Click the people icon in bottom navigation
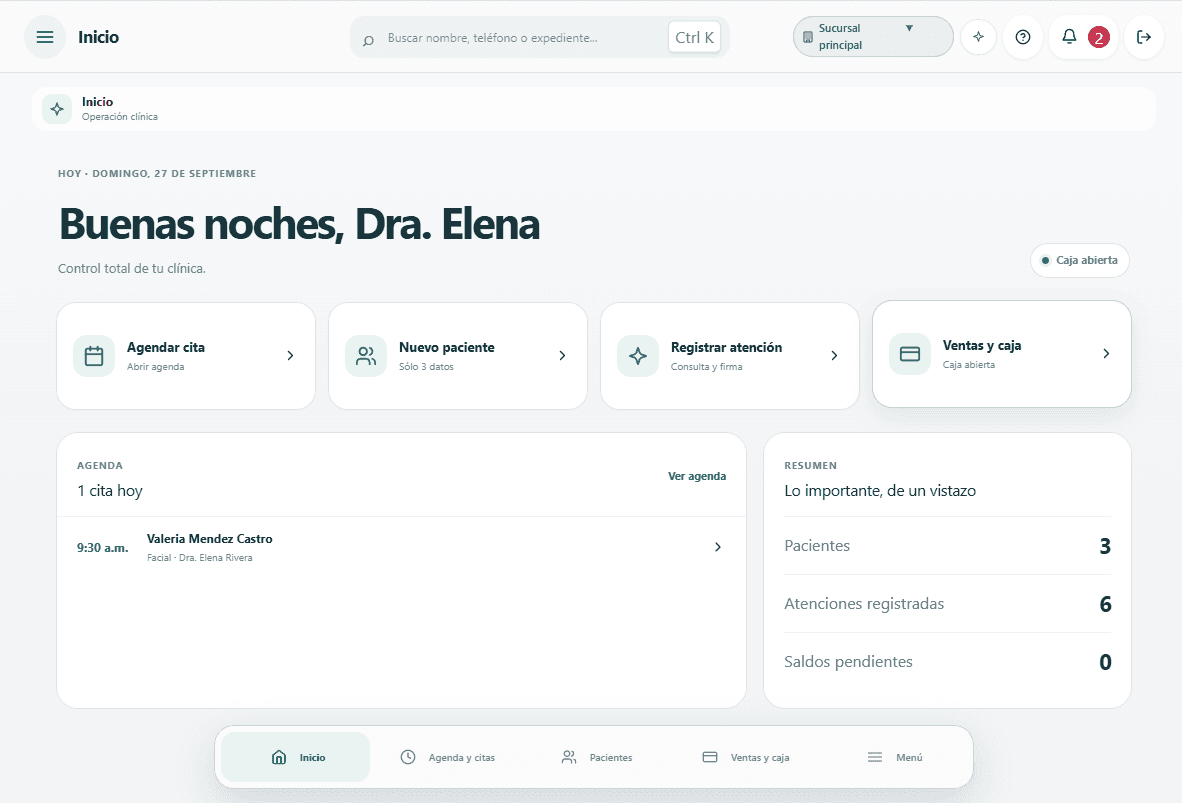The height and width of the screenshot is (803, 1182). [569, 757]
